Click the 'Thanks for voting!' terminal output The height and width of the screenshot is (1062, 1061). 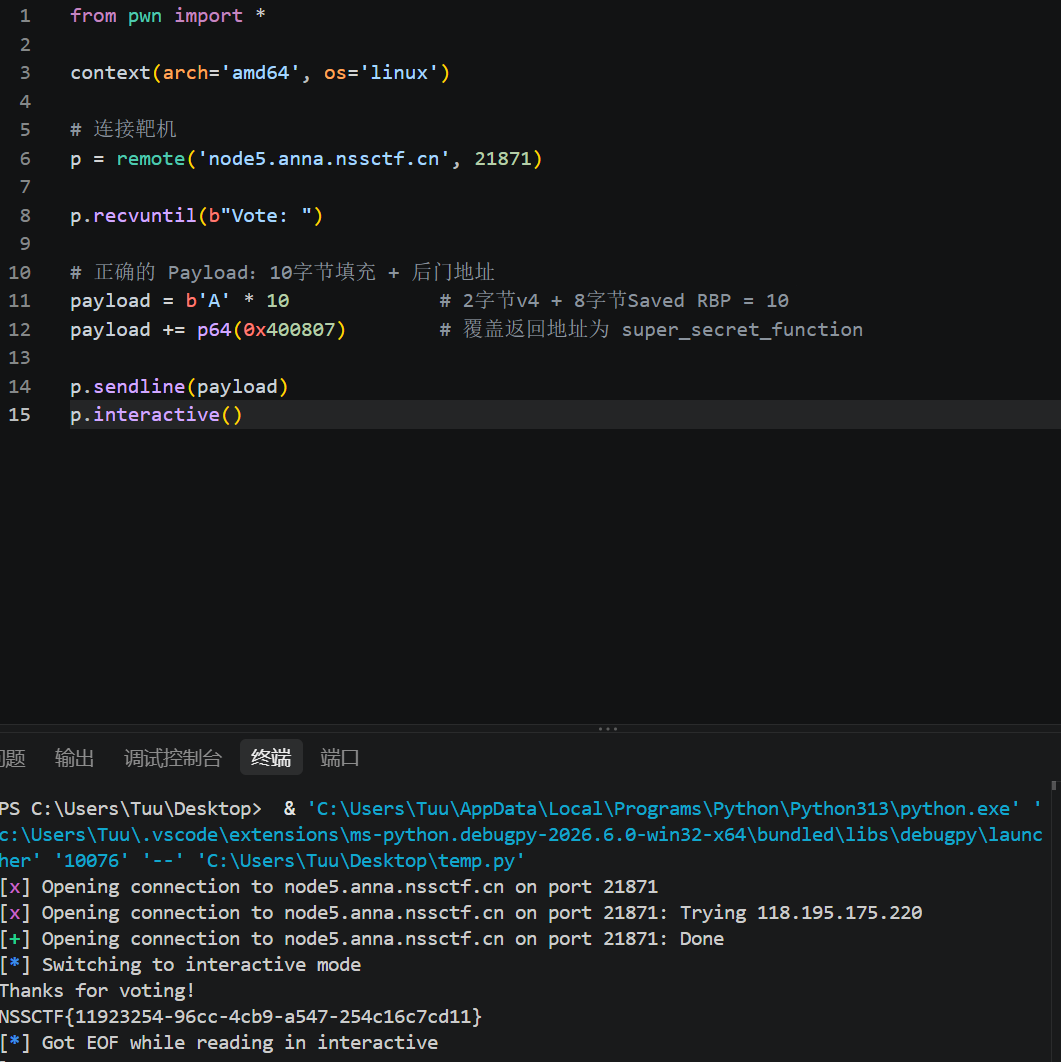click(x=98, y=991)
